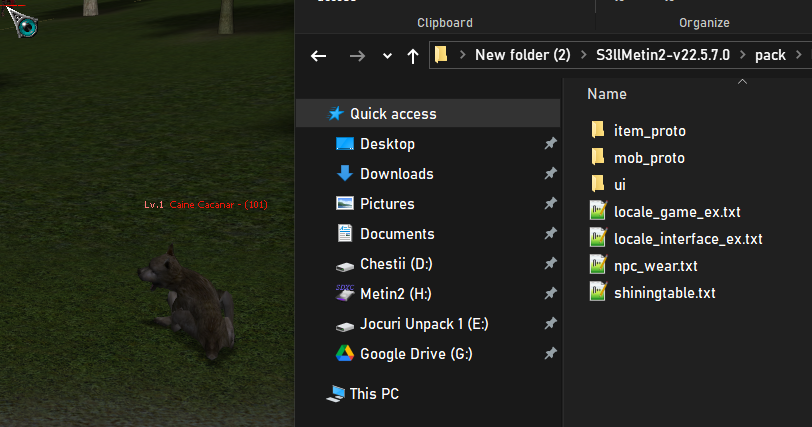Click the locale_interface_ex.txt file icon
The image size is (812, 427).
(x=598, y=237)
